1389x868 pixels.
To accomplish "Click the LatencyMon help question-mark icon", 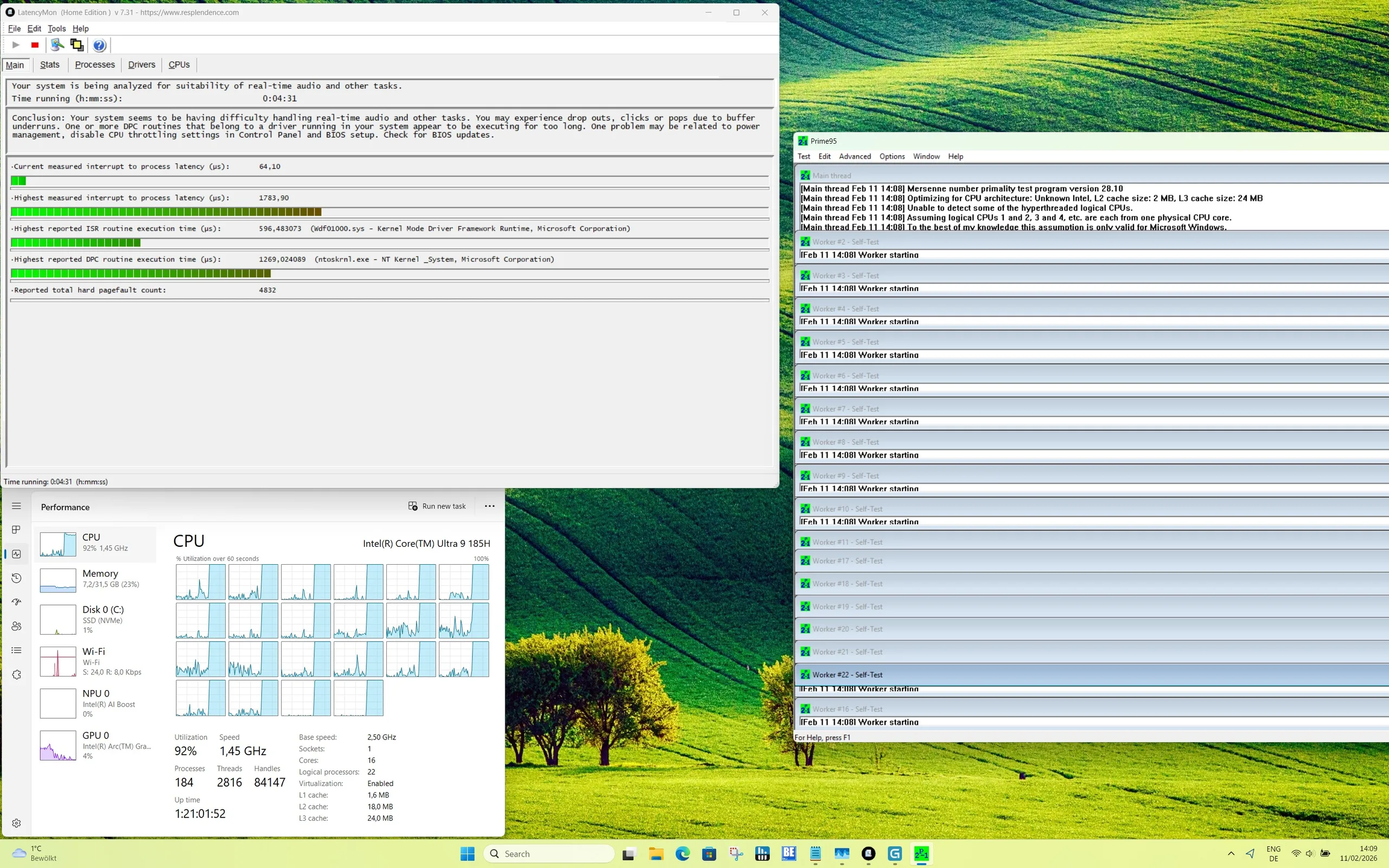I will (x=99, y=45).
